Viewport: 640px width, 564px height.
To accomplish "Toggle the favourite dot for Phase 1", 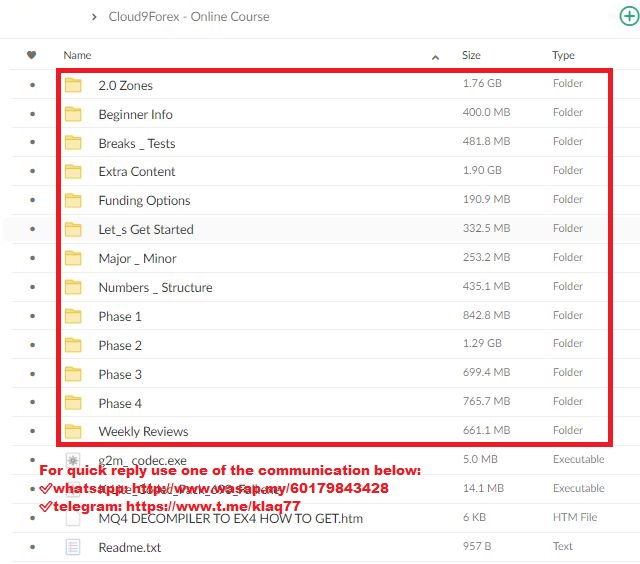I will coord(32,316).
